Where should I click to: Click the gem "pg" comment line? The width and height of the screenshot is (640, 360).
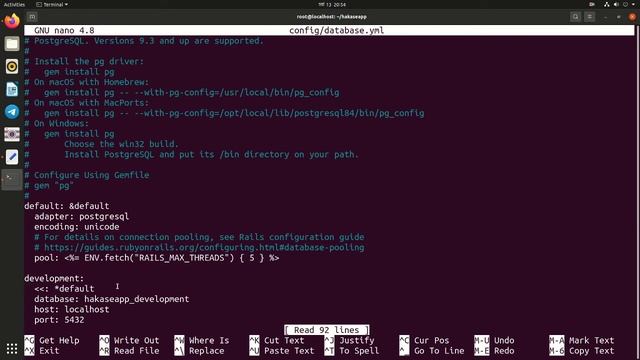(x=49, y=185)
